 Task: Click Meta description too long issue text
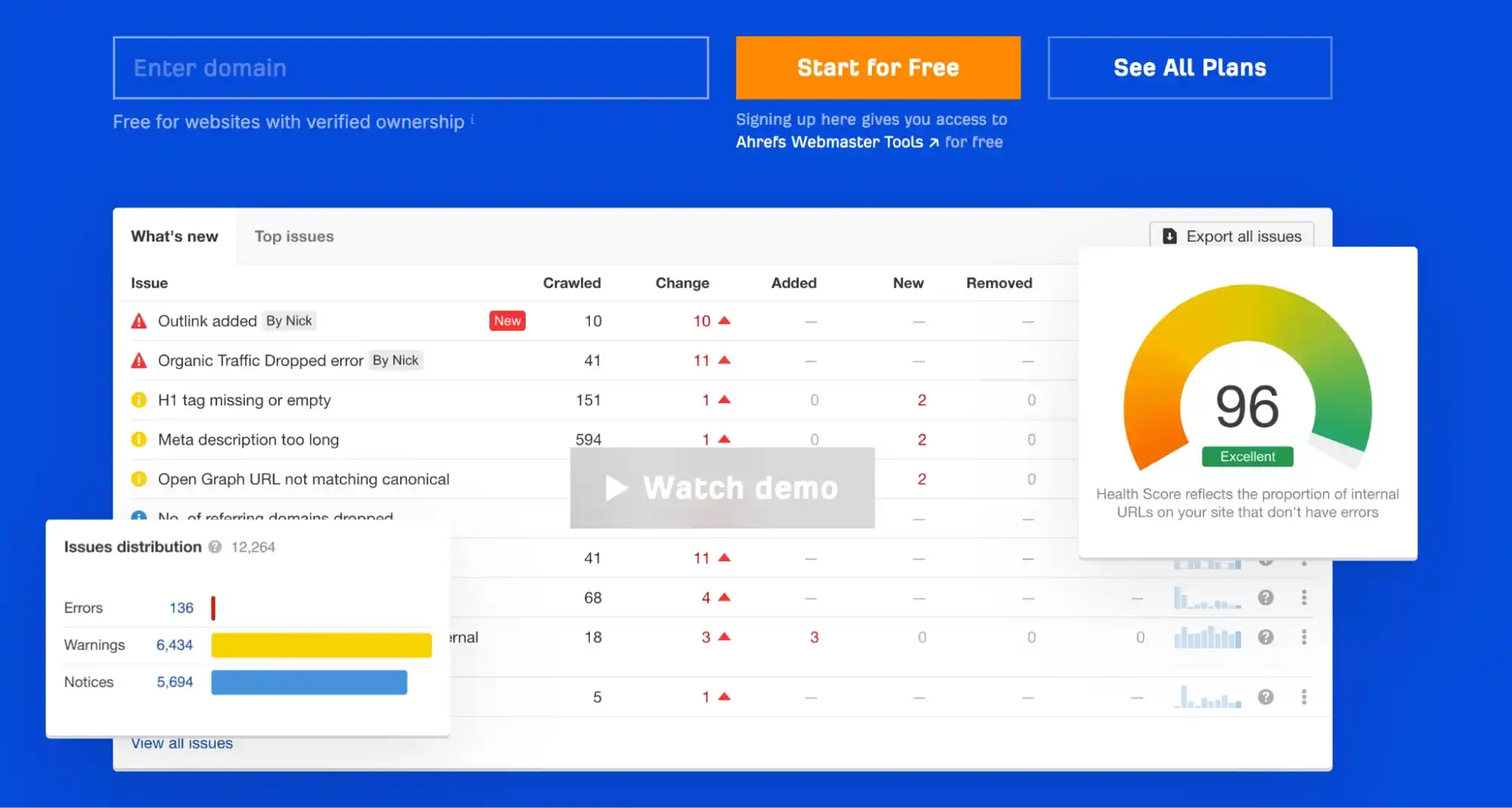pos(248,440)
